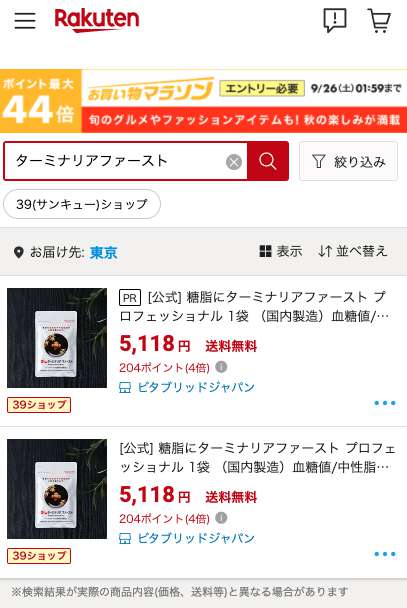The image size is (407, 608).
Task: Open the notification speech bubble icon
Action: [x=335, y=20]
